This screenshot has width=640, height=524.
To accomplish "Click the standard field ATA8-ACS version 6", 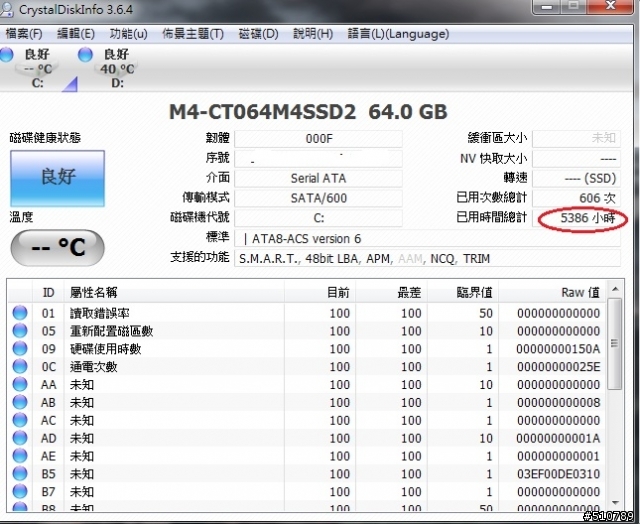I will pyautogui.click(x=427, y=238).
